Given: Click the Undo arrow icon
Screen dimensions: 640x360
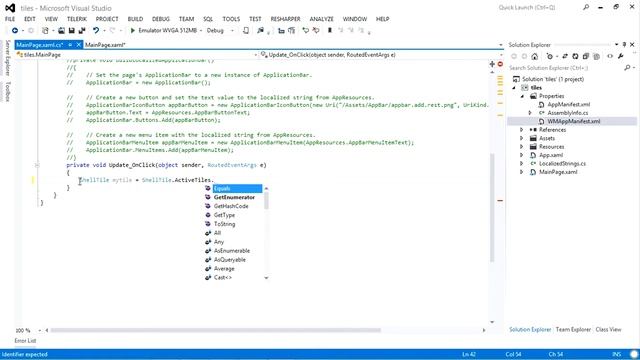Looking at the screenshot, I should tap(96, 30).
